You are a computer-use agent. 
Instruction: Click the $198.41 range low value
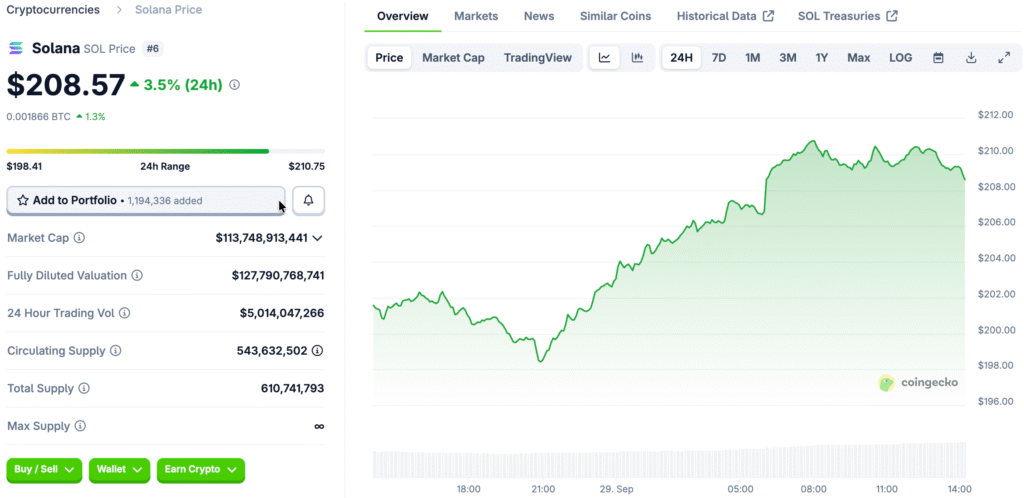click(x=24, y=166)
